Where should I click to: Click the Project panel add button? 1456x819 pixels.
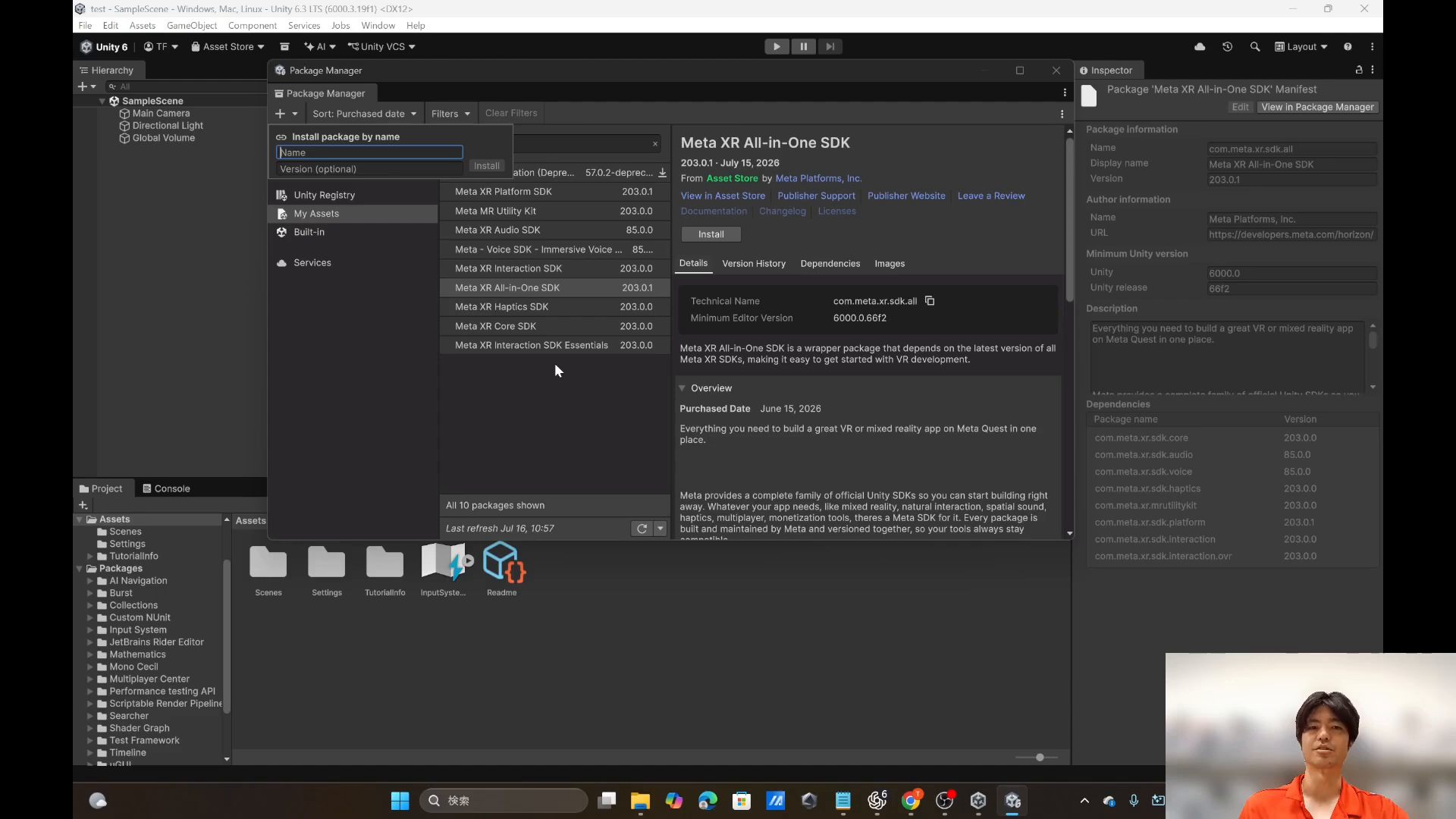click(83, 505)
